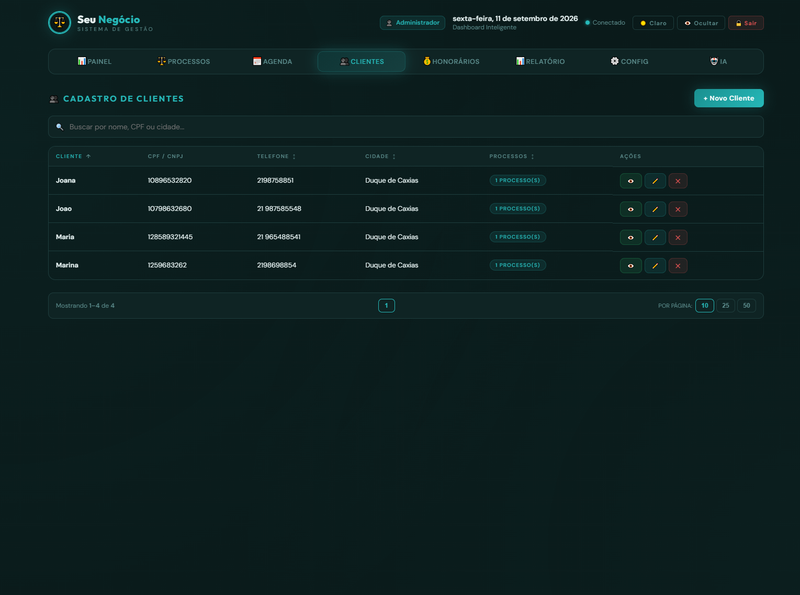
Task: Edit client Maria with pencil icon
Action: (x=655, y=237)
